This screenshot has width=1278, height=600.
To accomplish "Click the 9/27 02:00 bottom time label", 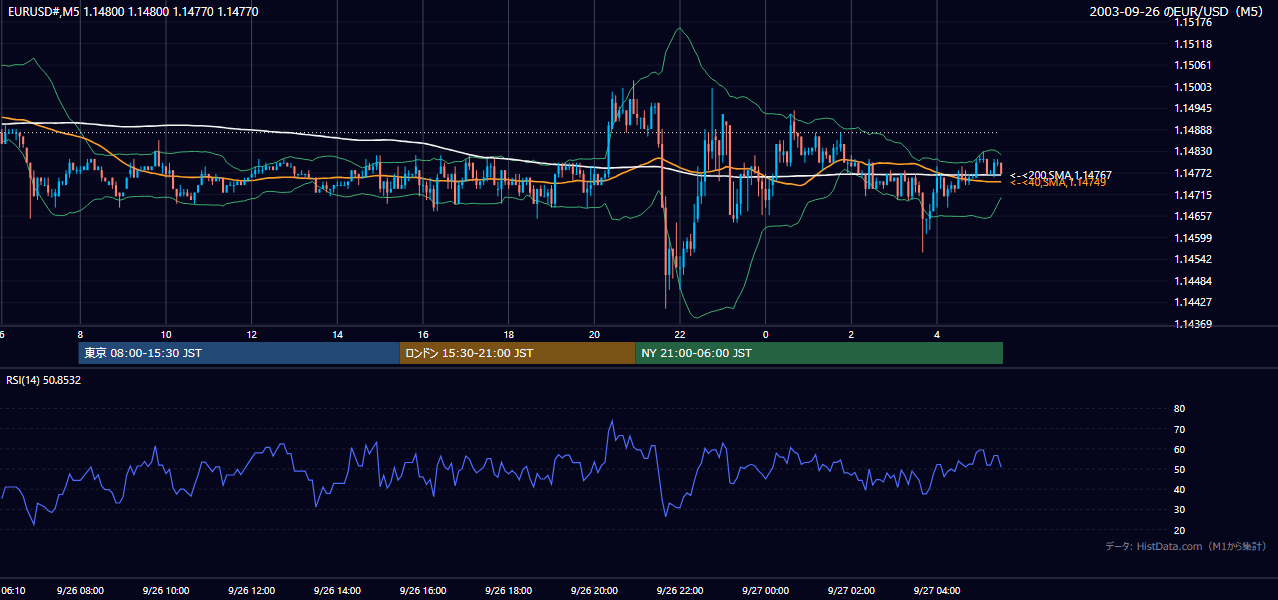I will tap(852, 591).
